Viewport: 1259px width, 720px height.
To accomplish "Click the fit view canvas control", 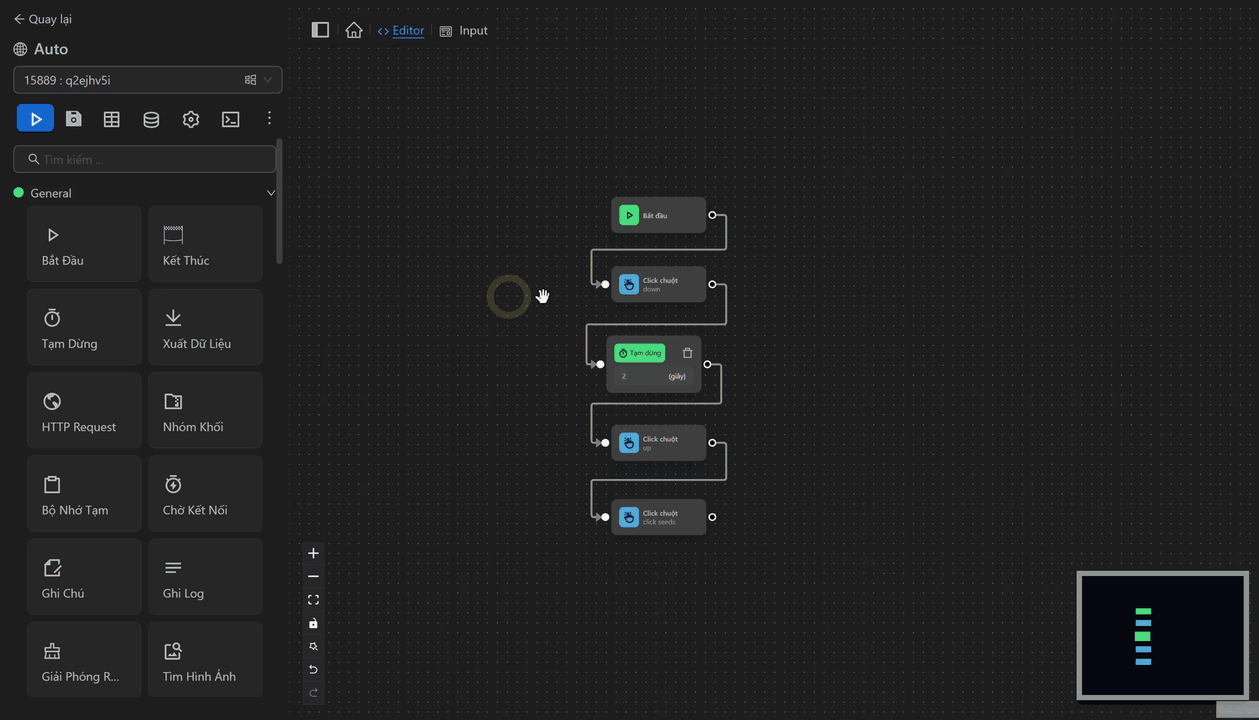I will point(313,600).
